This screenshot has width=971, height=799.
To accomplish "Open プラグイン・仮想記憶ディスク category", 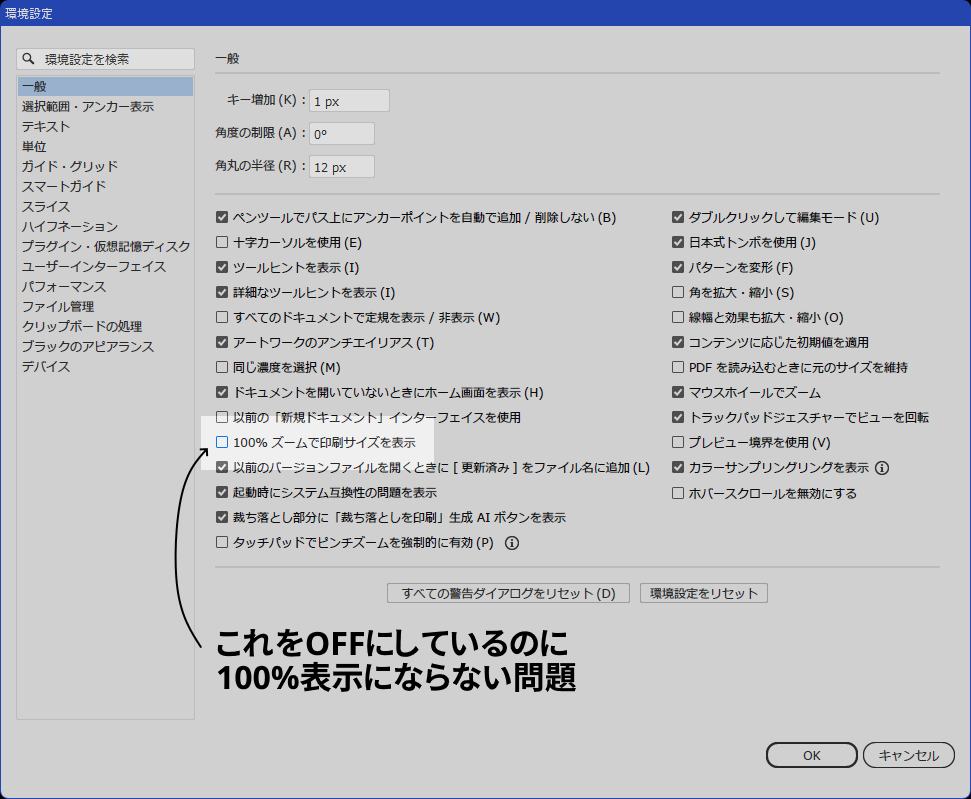I will pos(106,247).
